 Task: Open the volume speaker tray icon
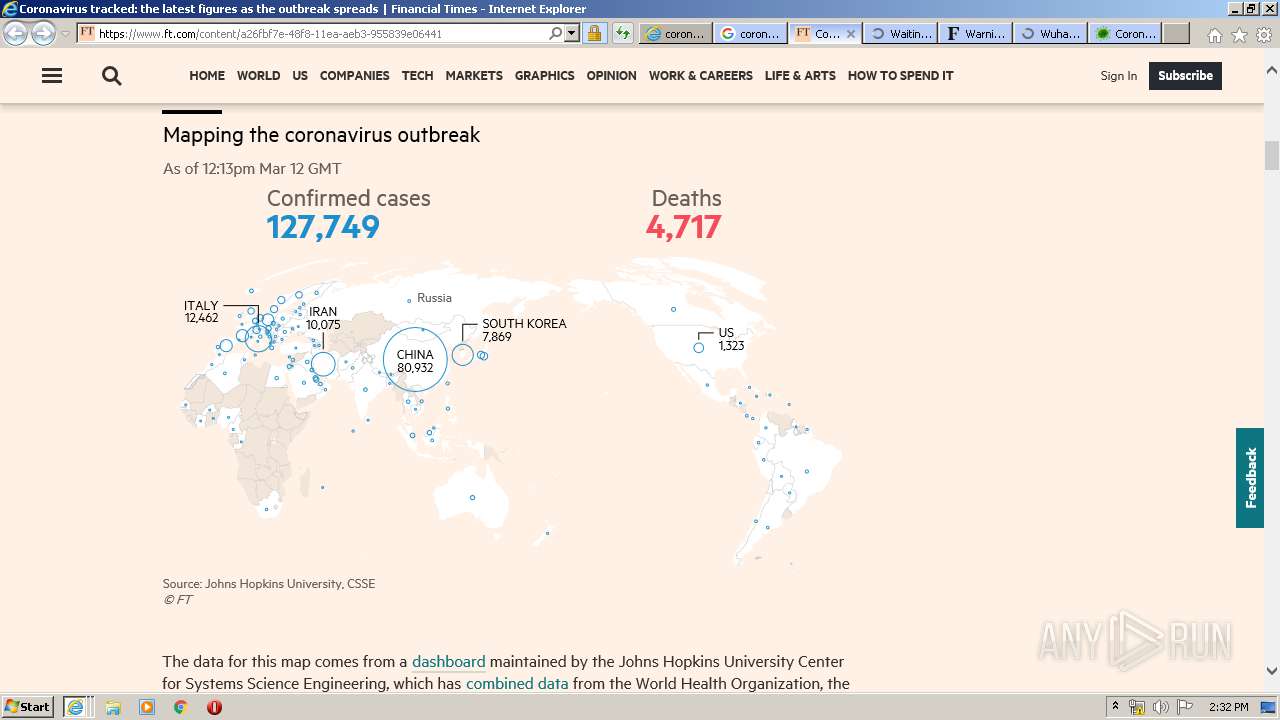pos(1160,707)
